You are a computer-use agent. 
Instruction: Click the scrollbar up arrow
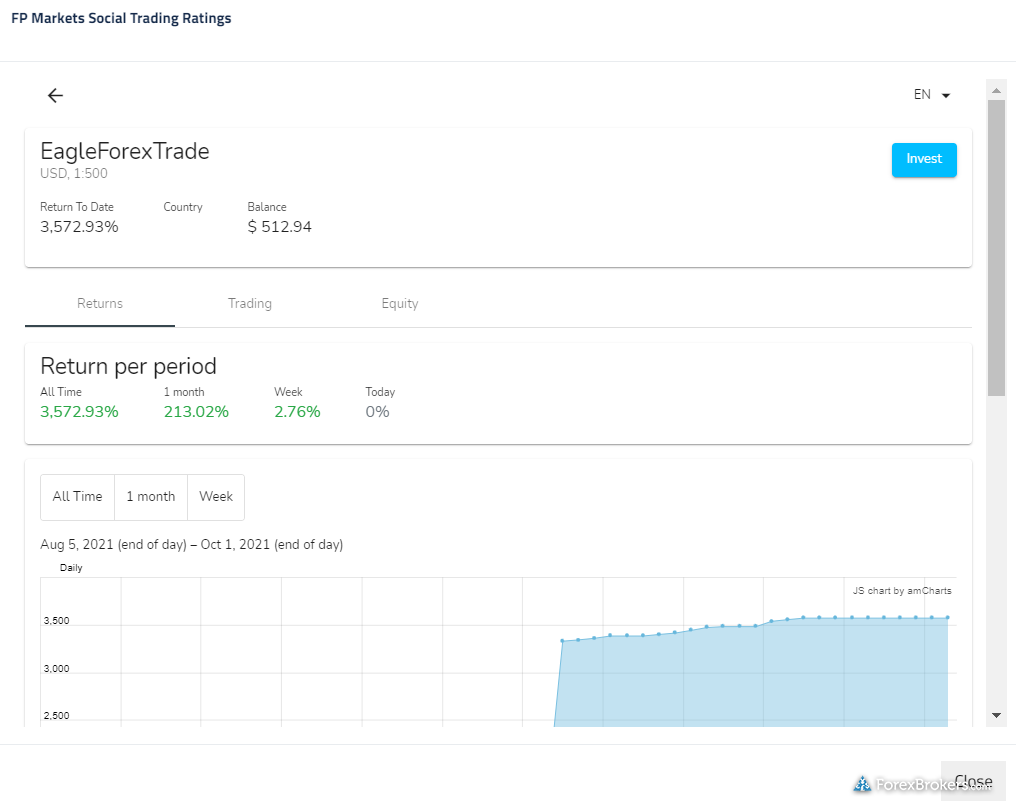click(x=997, y=91)
